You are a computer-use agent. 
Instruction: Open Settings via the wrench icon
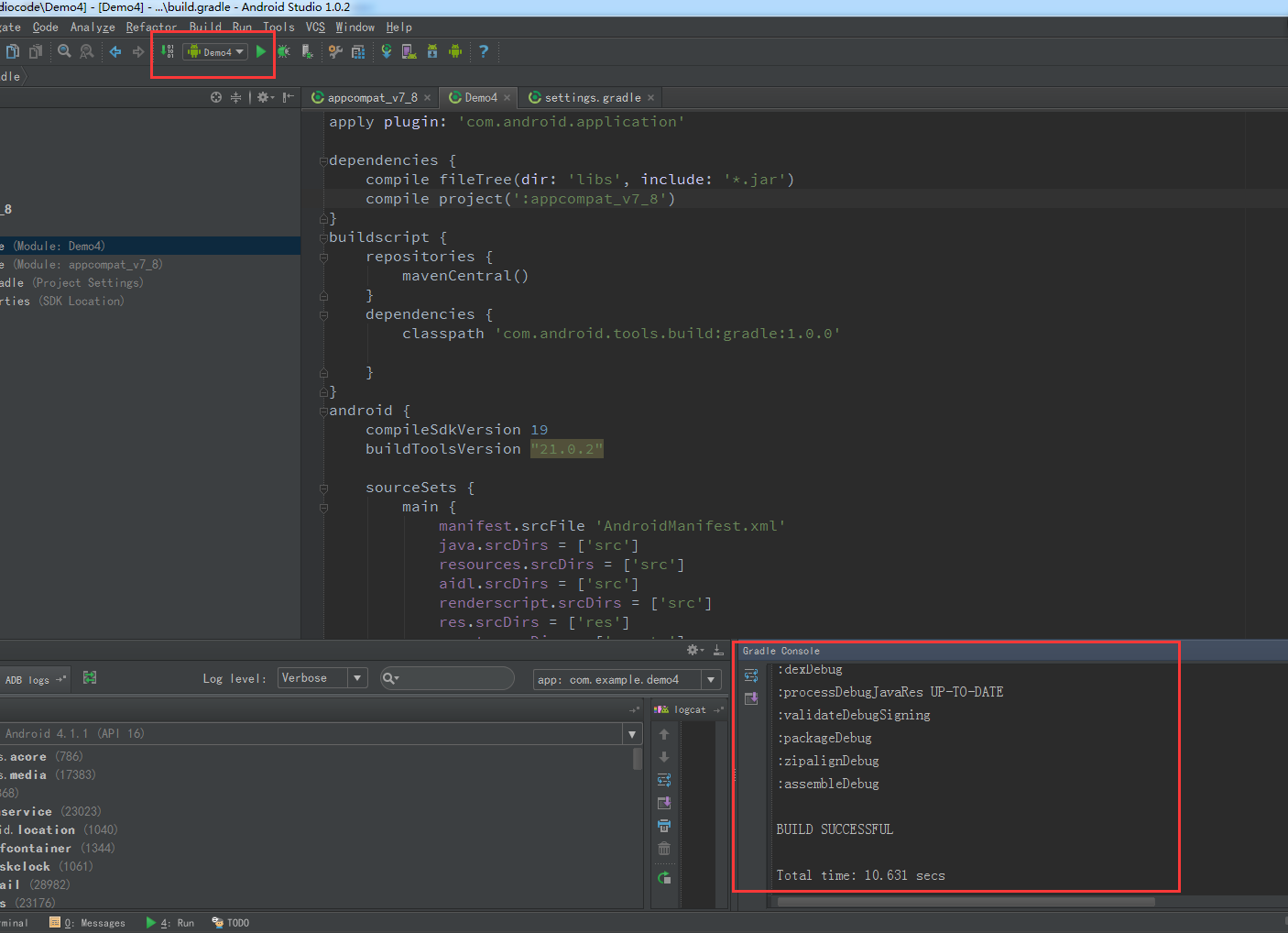click(x=335, y=51)
